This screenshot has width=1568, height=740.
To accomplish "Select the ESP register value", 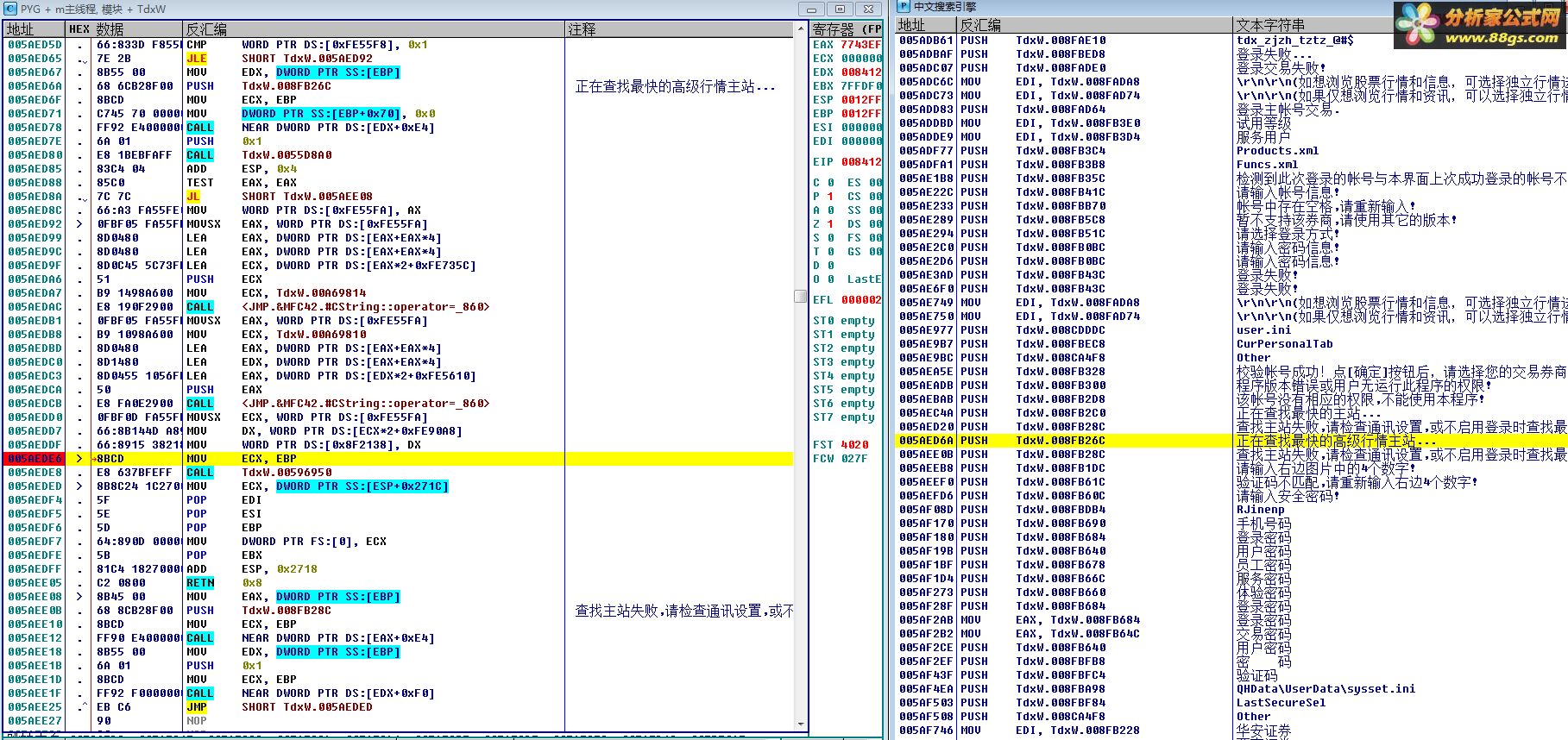I will (861, 100).
